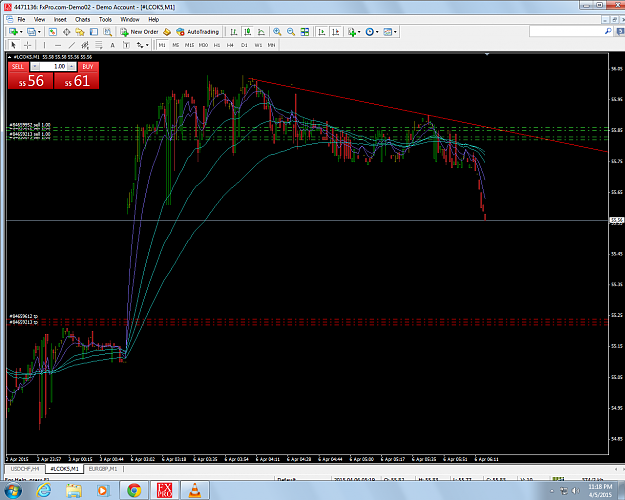This screenshot has width=625, height=500.
Task: Switch to the EURGBP,M1 chart tab
Action: [103, 469]
